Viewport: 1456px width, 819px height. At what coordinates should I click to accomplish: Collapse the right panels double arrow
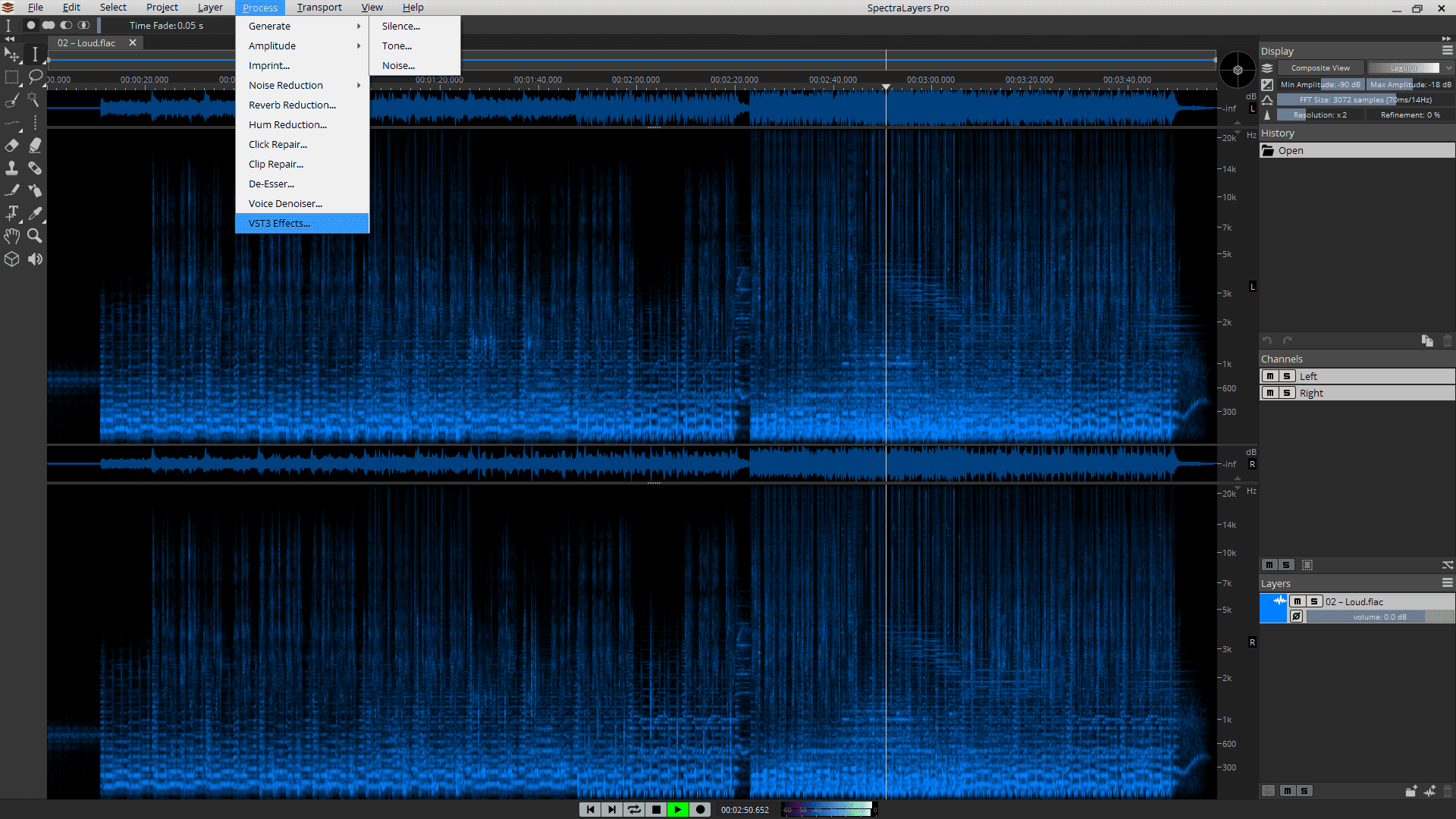1446,38
